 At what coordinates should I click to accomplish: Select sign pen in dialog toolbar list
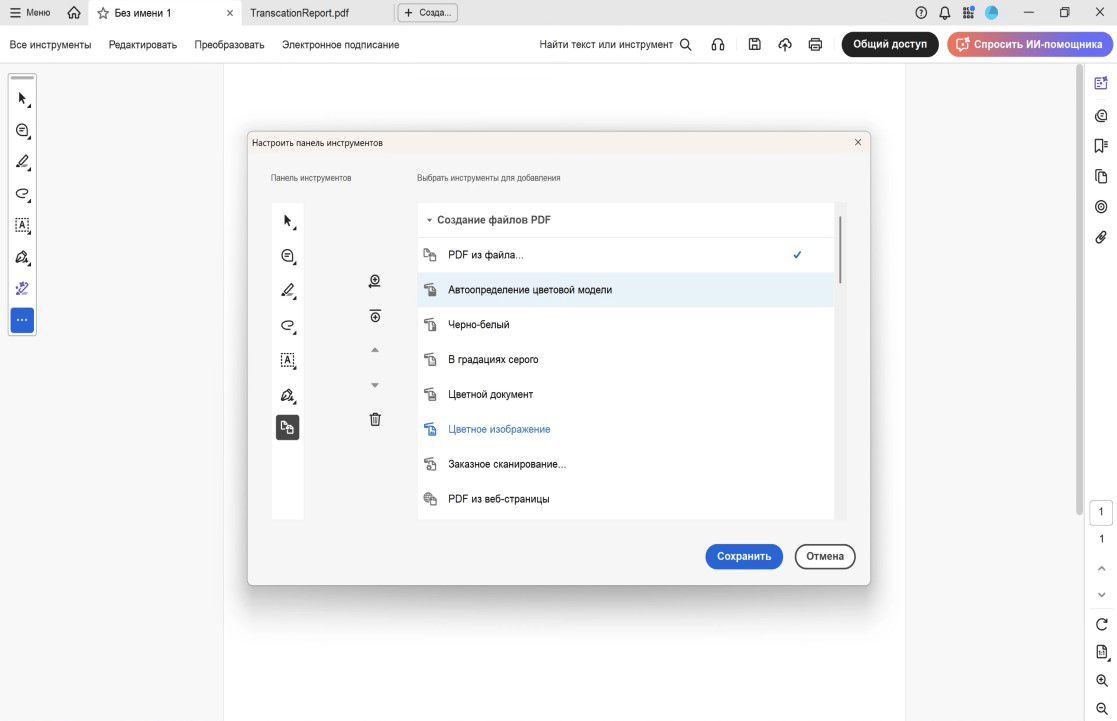pyautogui.click(x=288, y=395)
